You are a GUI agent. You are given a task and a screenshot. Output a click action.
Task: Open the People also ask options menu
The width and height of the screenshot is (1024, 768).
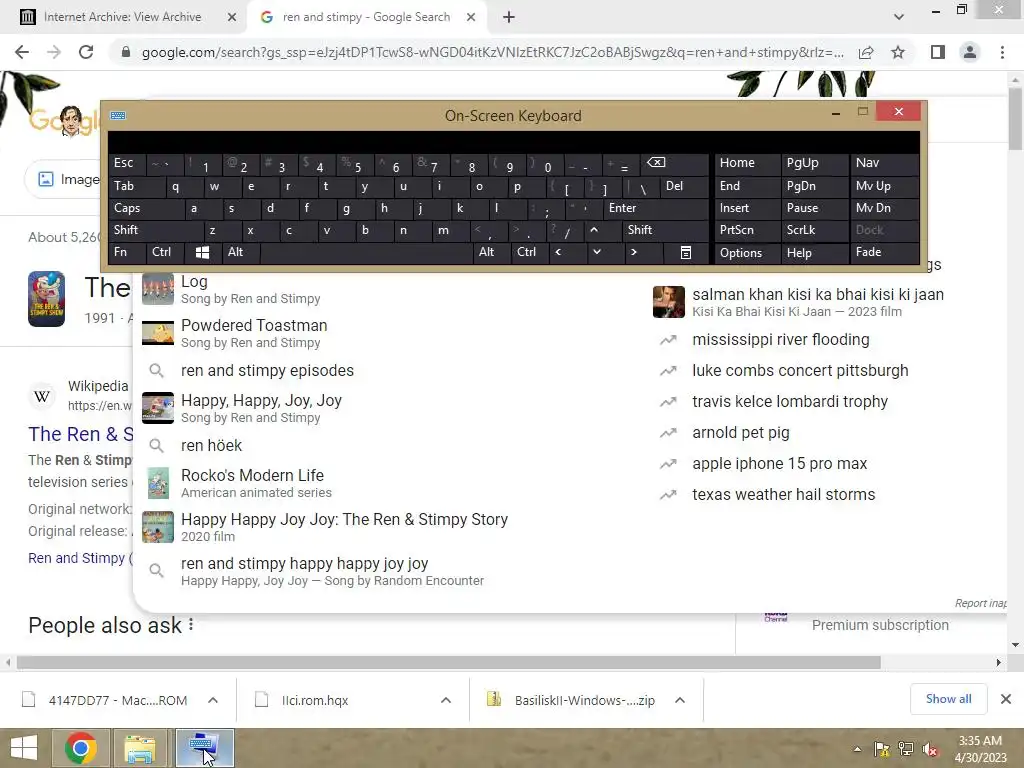(x=191, y=624)
